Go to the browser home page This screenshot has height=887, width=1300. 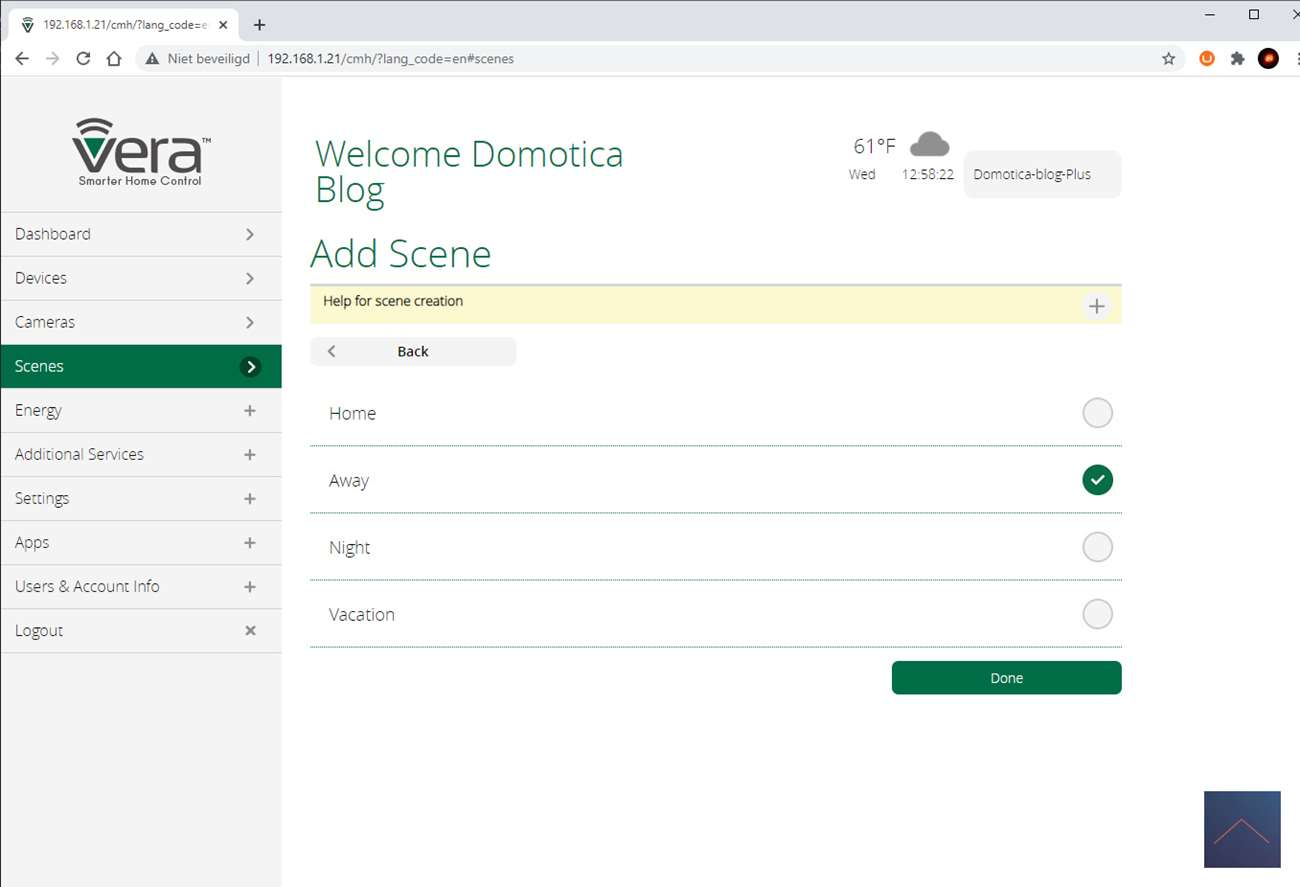pyautogui.click(x=114, y=59)
